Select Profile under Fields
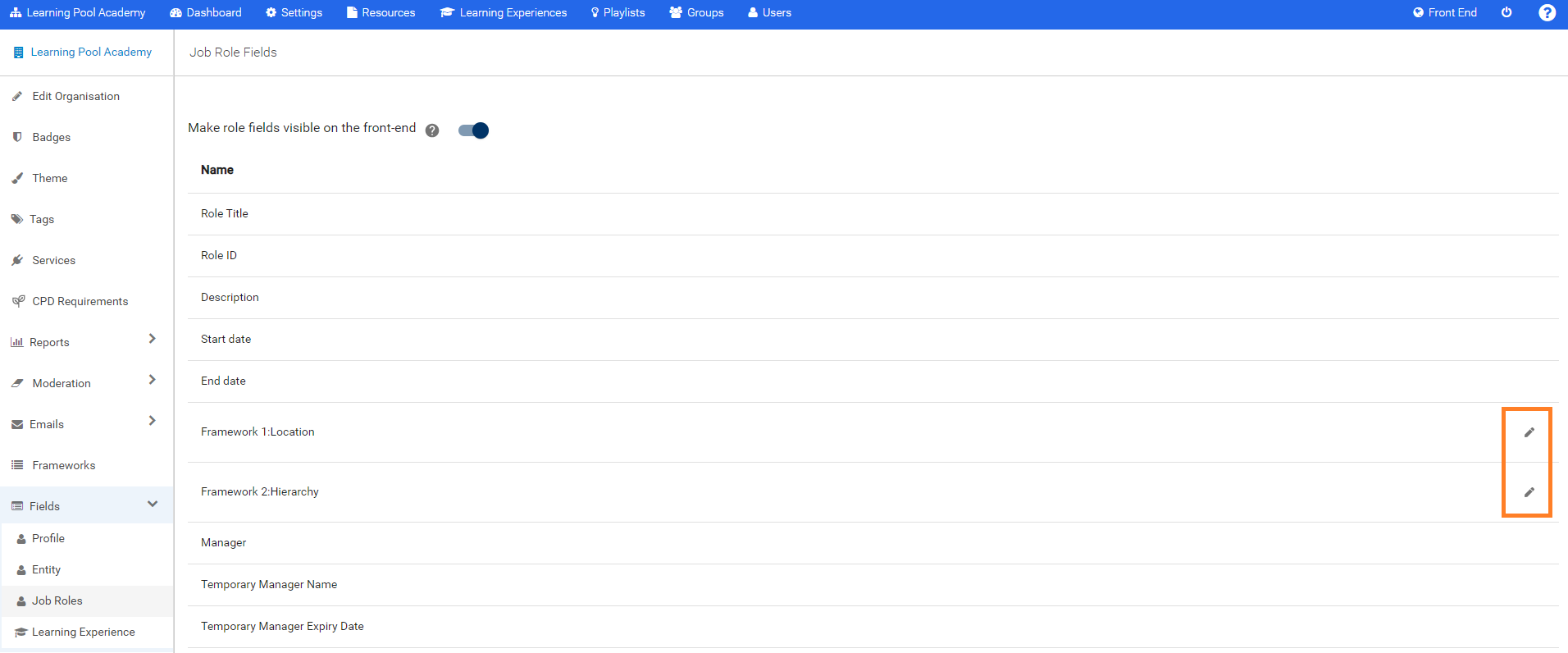The width and height of the screenshot is (1568, 653). coord(48,538)
